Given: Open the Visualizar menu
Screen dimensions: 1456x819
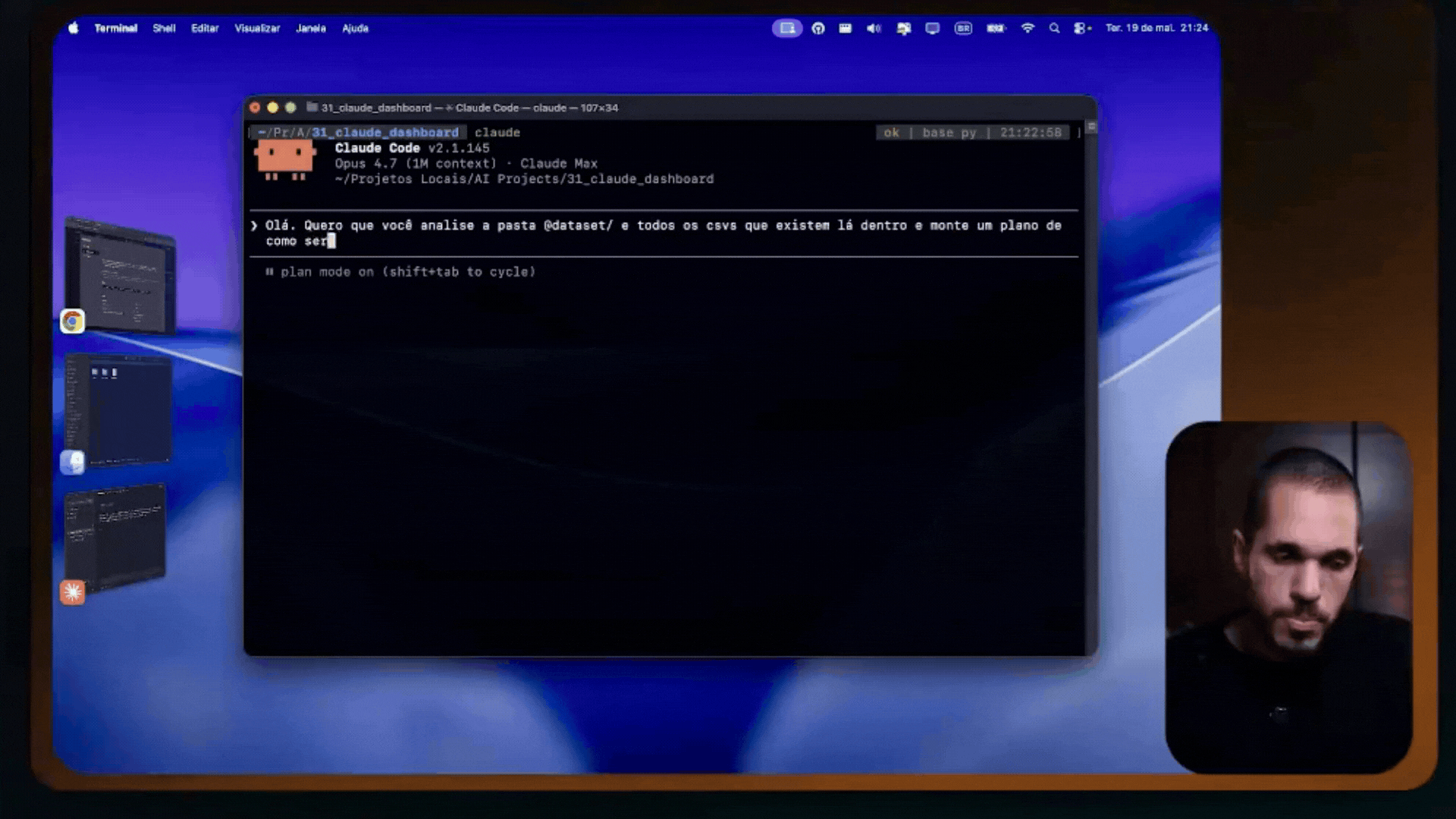Looking at the screenshot, I should pyautogui.click(x=257, y=28).
